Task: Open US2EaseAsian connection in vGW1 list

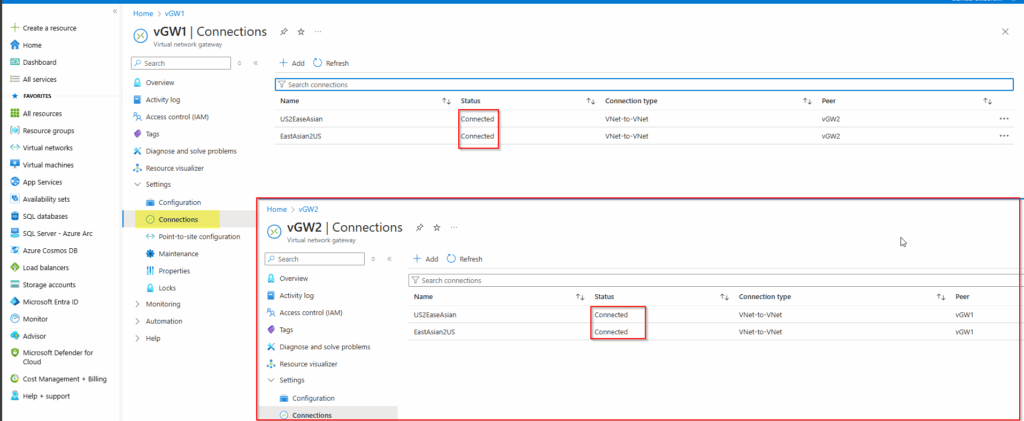Action: (x=301, y=119)
